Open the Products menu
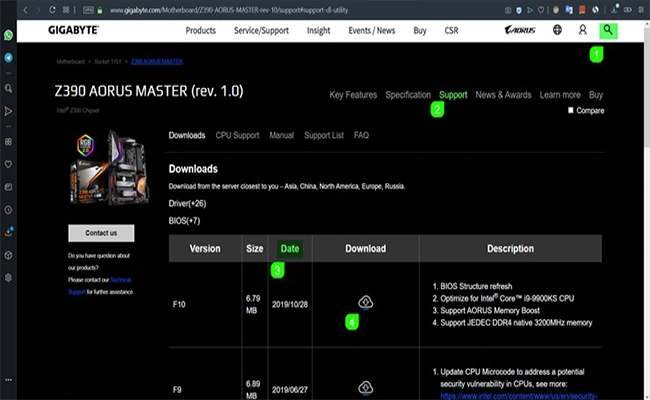 click(x=201, y=31)
